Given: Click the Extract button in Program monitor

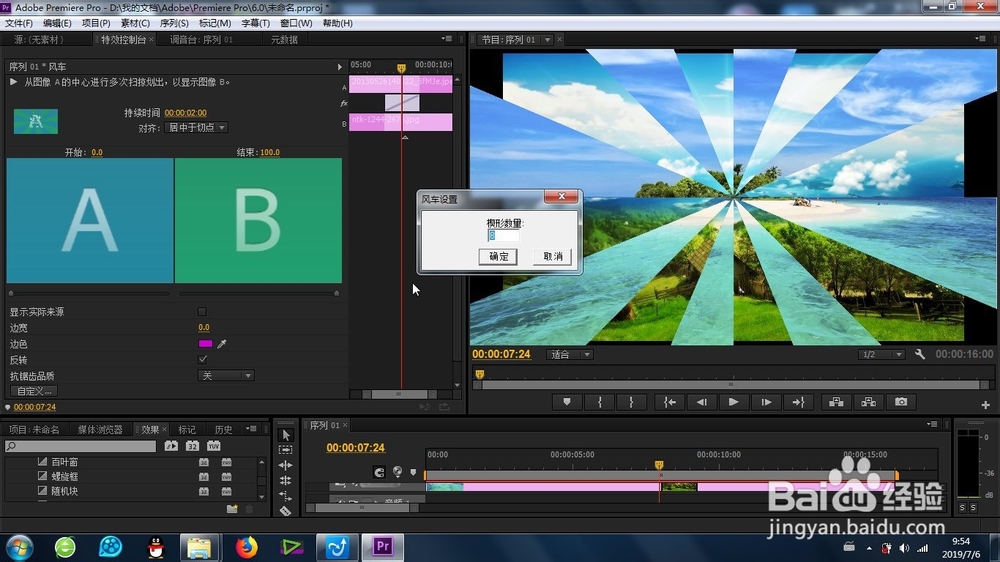Looking at the screenshot, I should click(x=869, y=402).
